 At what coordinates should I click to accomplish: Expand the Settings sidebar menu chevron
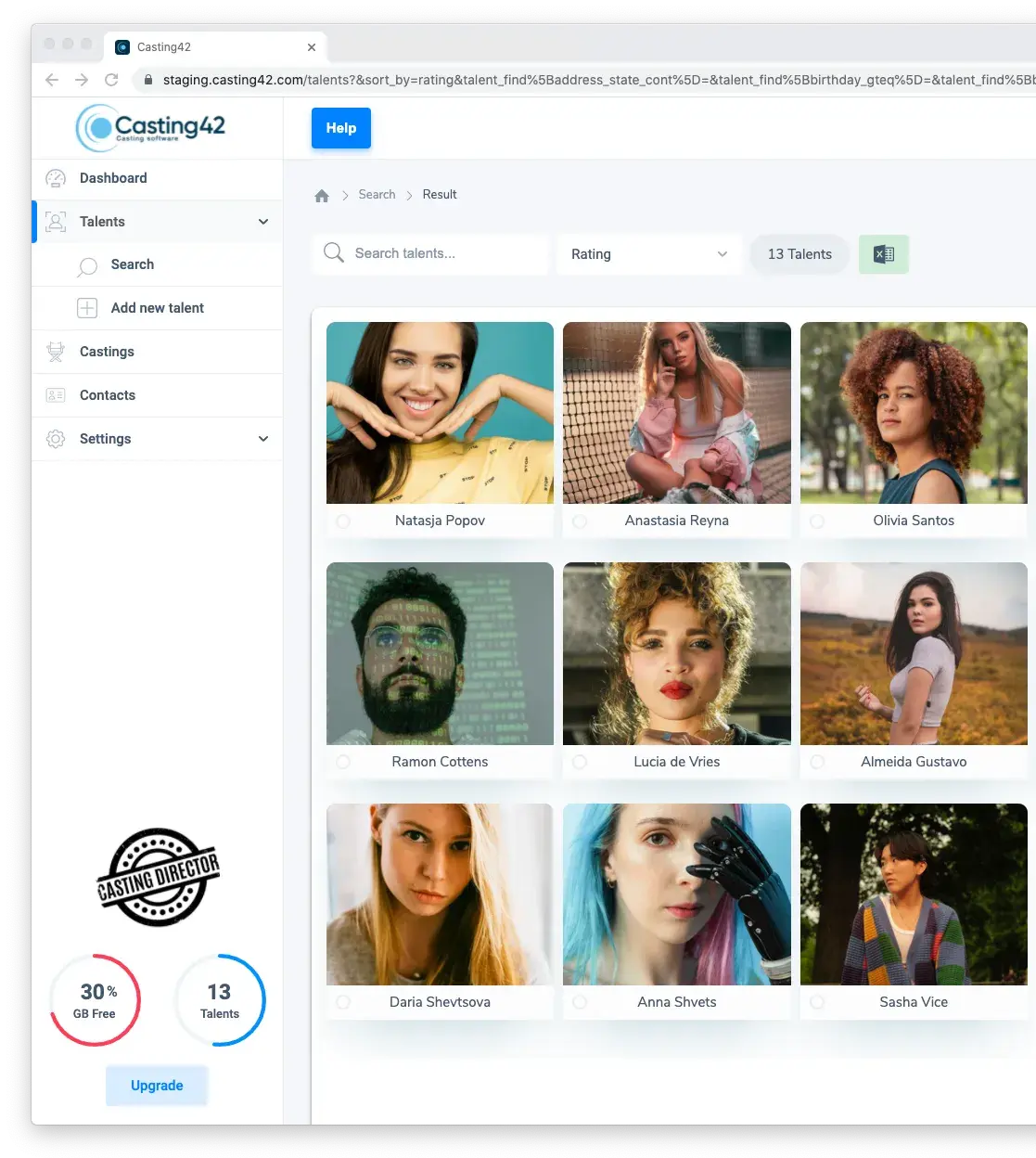263,439
